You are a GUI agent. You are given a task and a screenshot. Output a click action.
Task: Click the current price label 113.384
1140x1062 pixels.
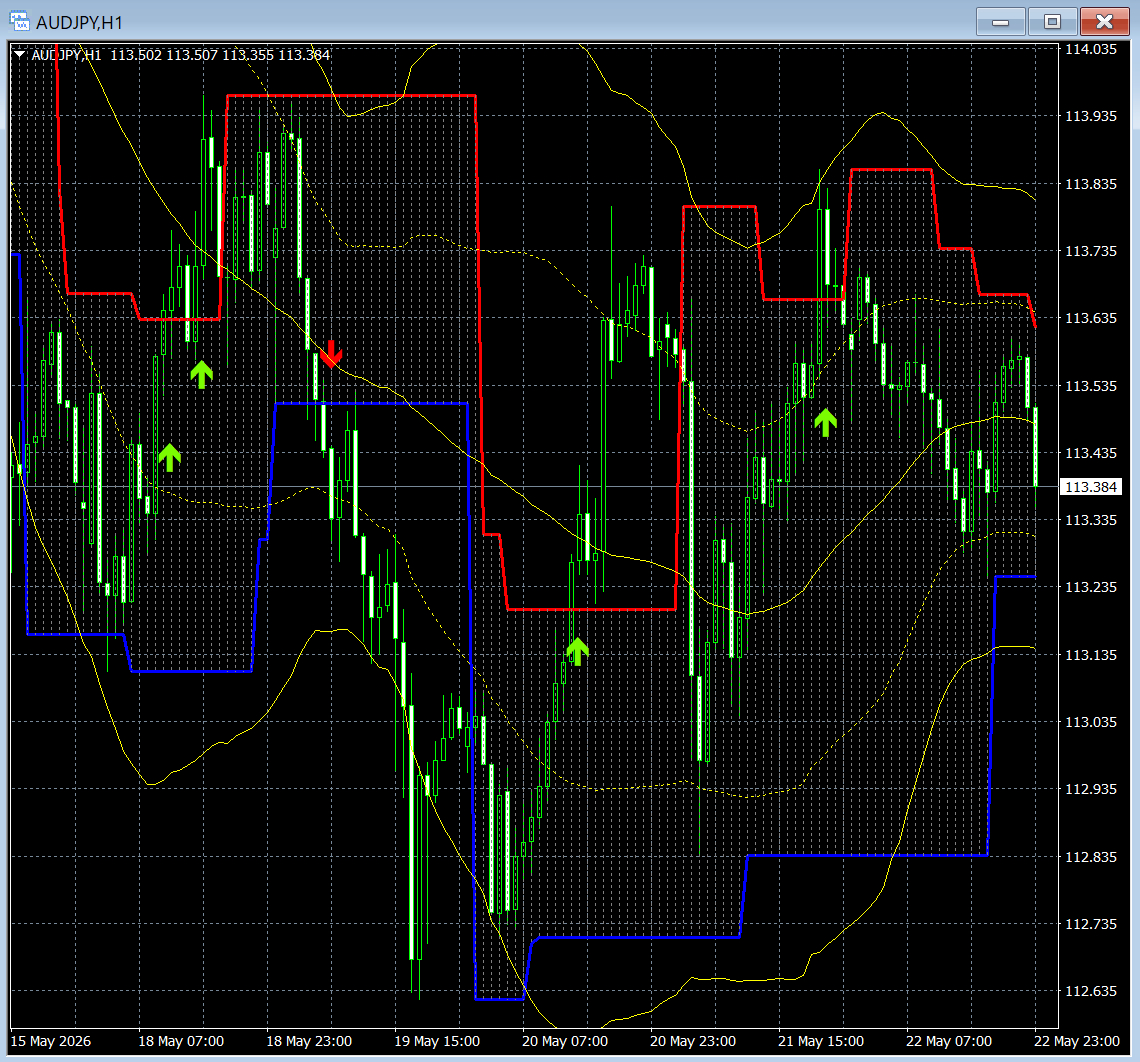pyautogui.click(x=1091, y=487)
